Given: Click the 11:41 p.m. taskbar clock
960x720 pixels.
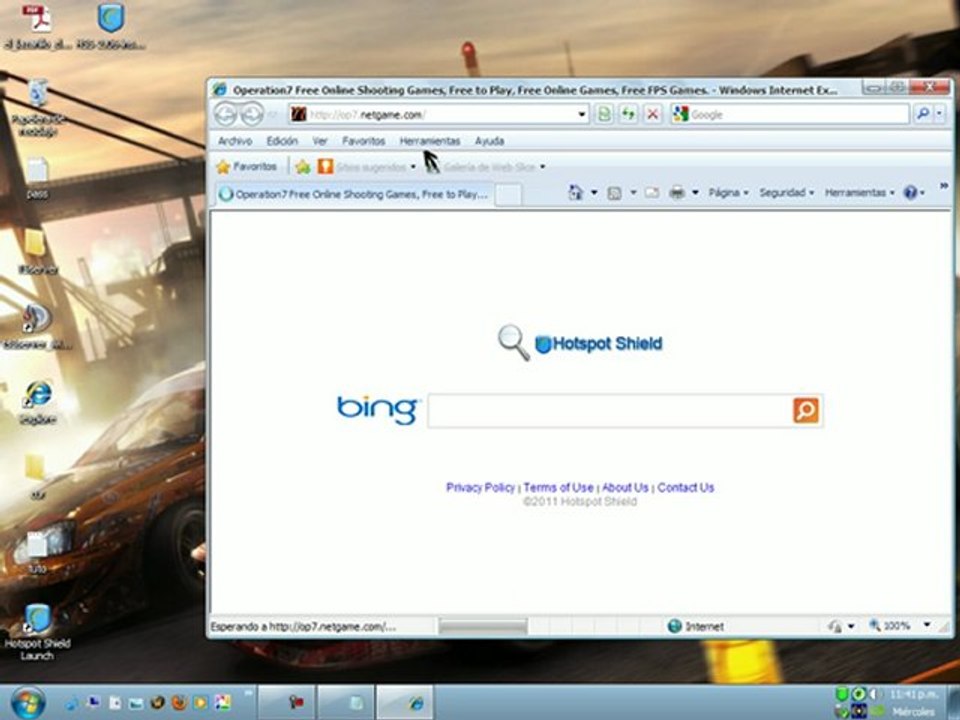Looking at the screenshot, I should pos(913,694).
